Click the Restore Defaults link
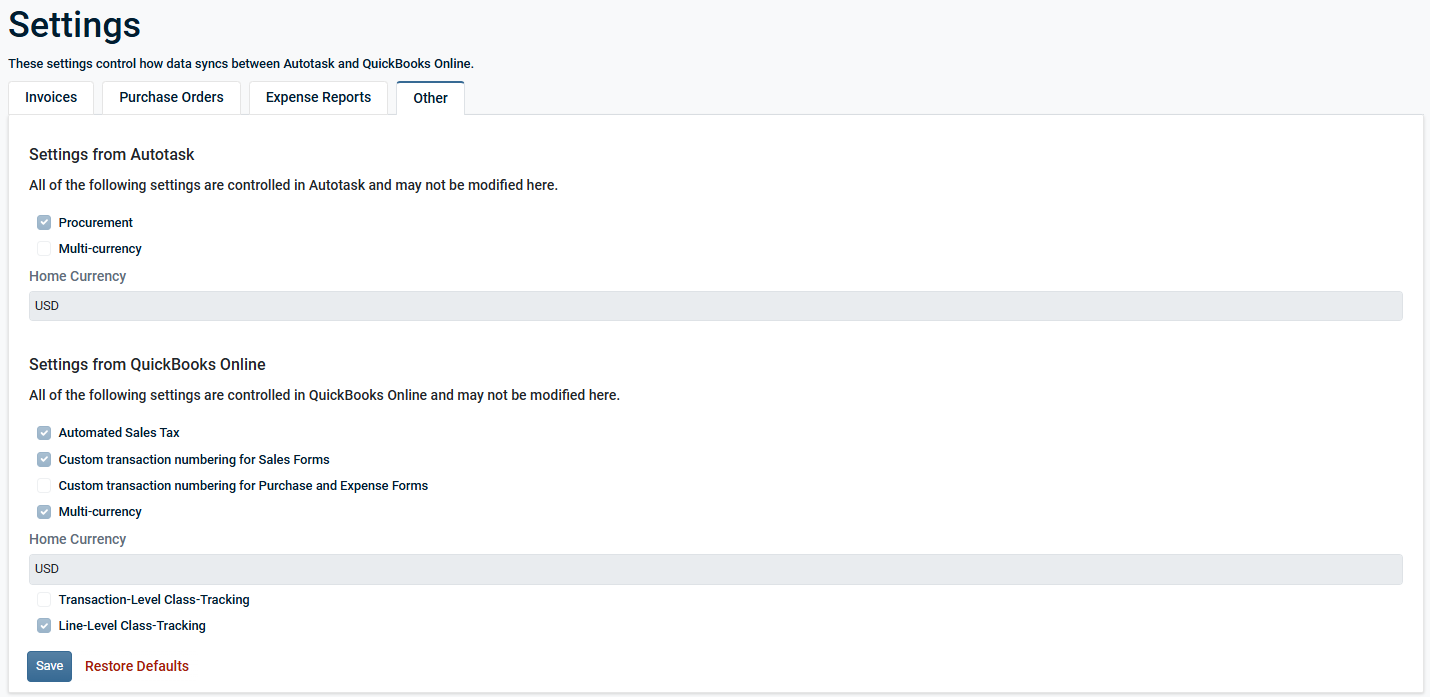The width and height of the screenshot is (1430, 697). [137, 666]
